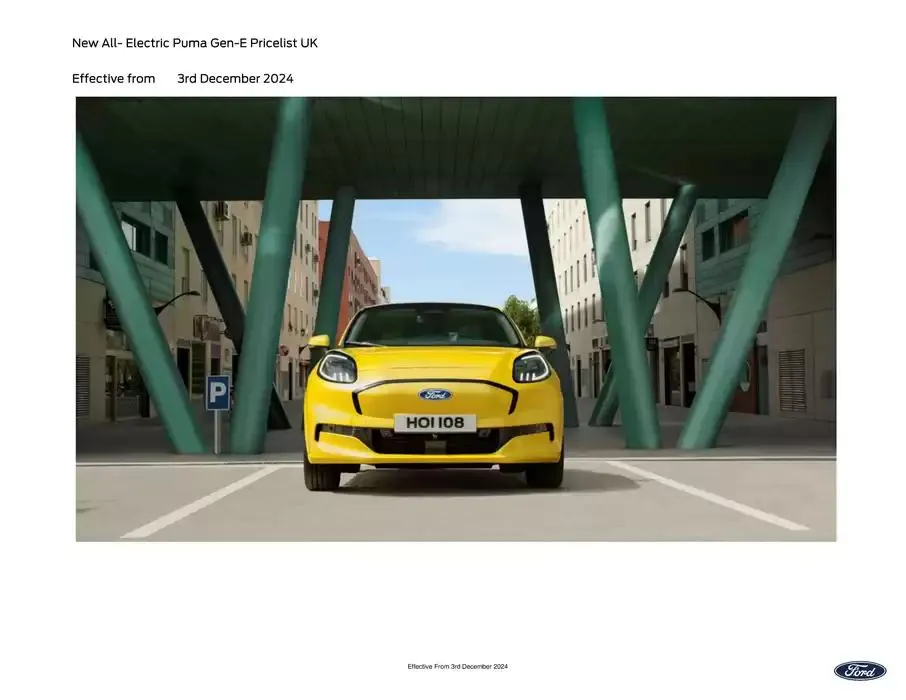
Task: Select the 3rd December 2024 date text
Action: pyautogui.click(x=235, y=77)
